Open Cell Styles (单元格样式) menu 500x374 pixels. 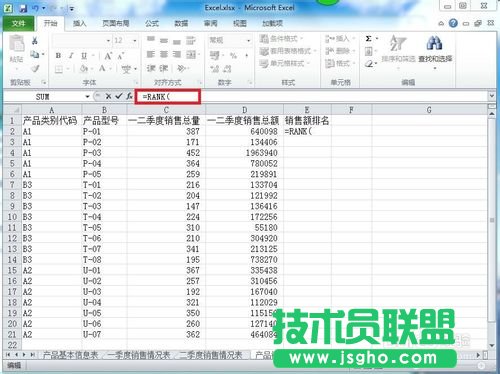[x=284, y=63]
